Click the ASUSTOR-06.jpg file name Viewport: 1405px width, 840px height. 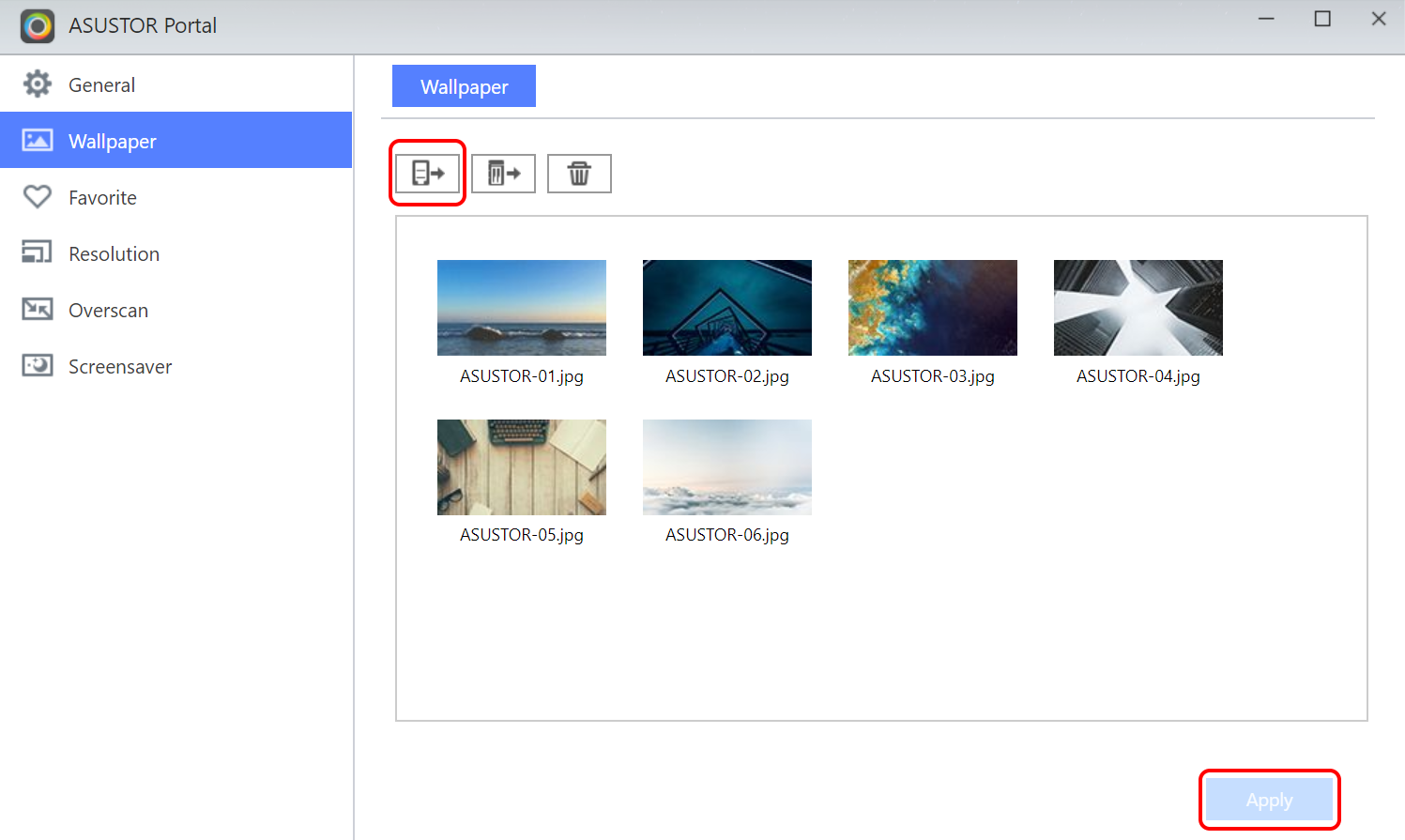pos(727,535)
